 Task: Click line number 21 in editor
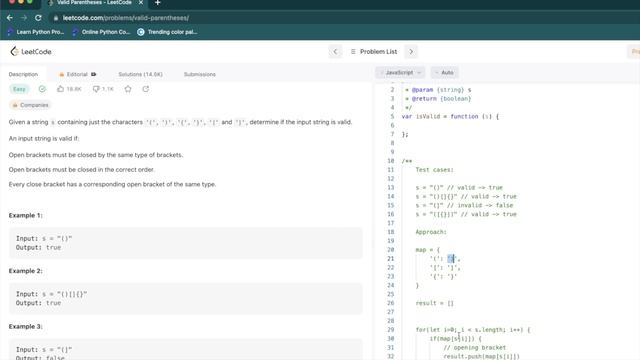pyautogui.click(x=391, y=259)
